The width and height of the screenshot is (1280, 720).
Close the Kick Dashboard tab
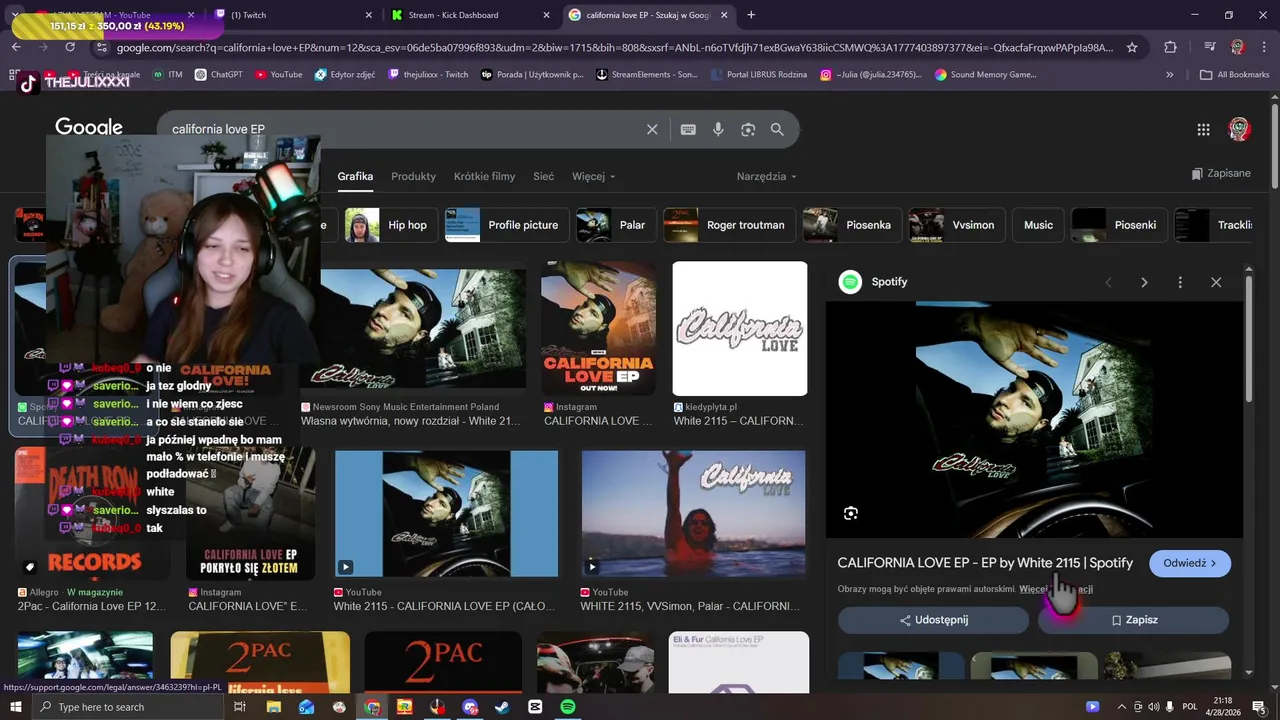(x=546, y=15)
